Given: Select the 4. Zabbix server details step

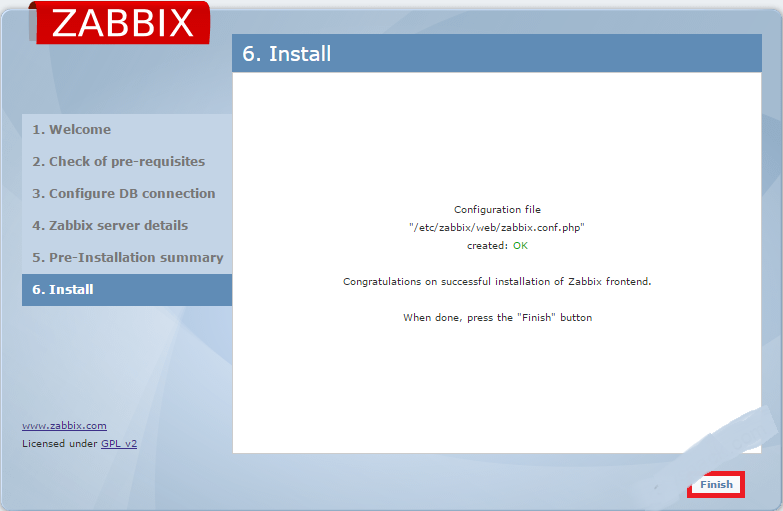Looking at the screenshot, I should coord(127,225).
